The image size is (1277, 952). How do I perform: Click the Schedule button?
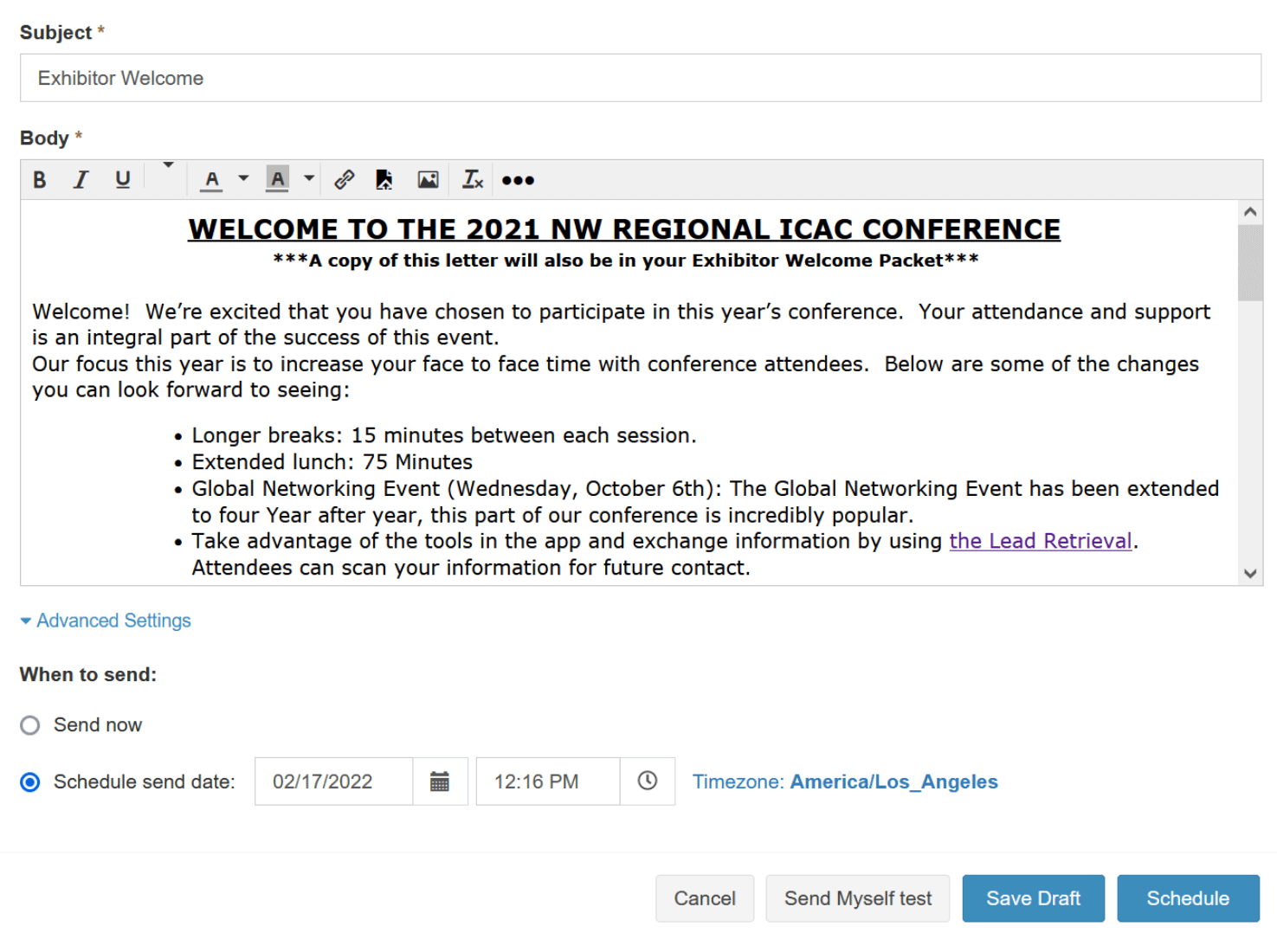point(1187,898)
